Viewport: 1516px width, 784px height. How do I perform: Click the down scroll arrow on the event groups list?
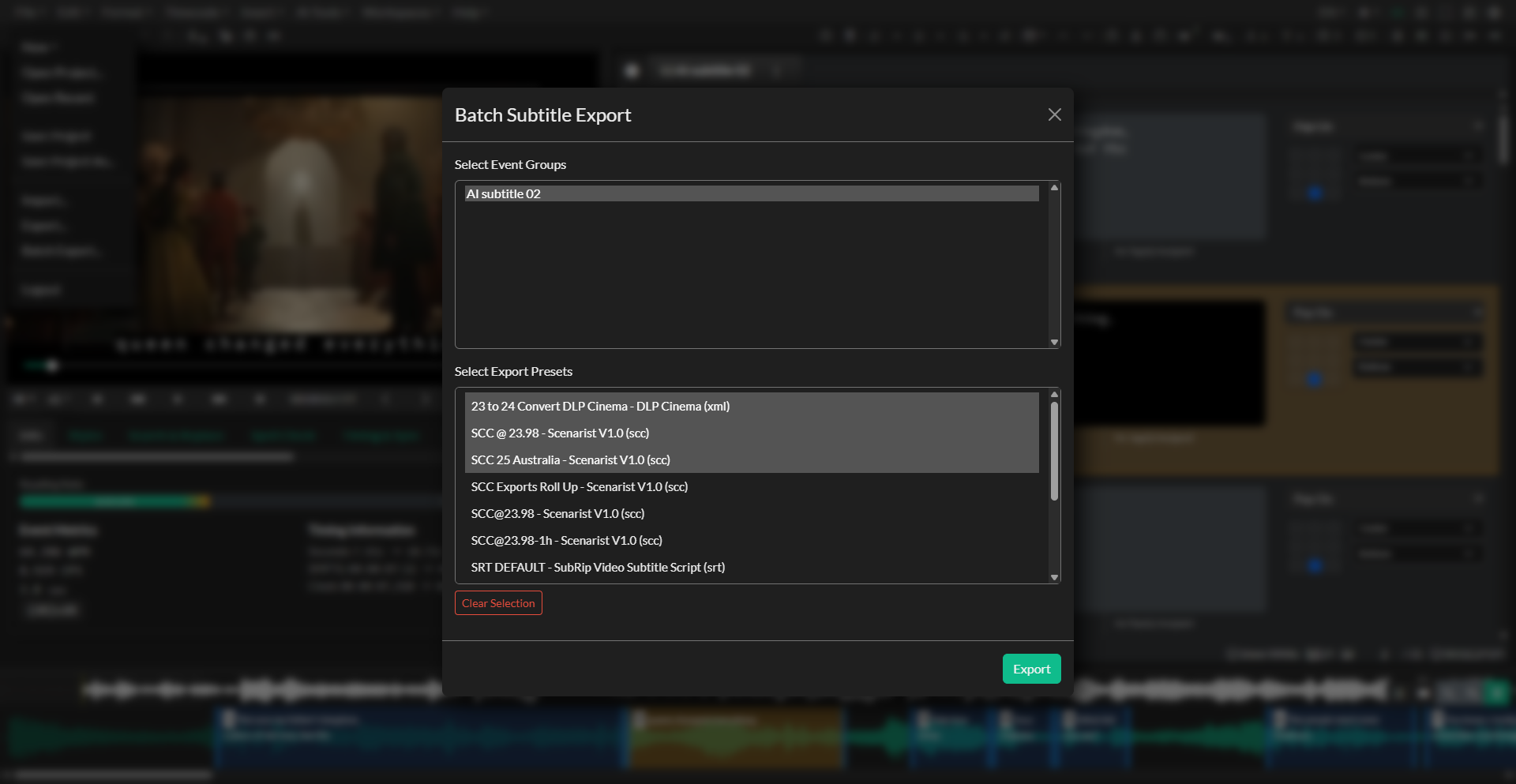(x=1053, y=342)
